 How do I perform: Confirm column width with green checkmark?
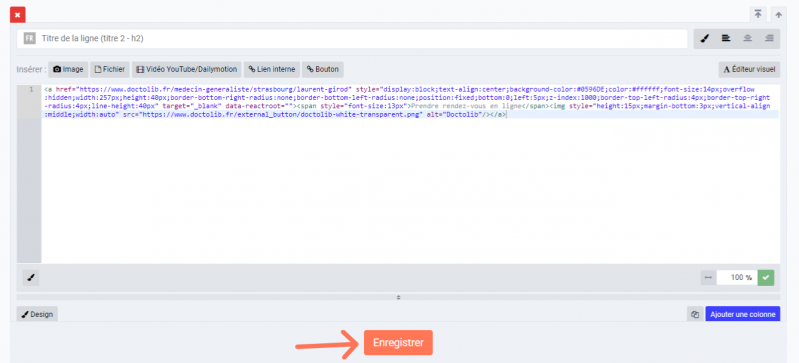766,278
